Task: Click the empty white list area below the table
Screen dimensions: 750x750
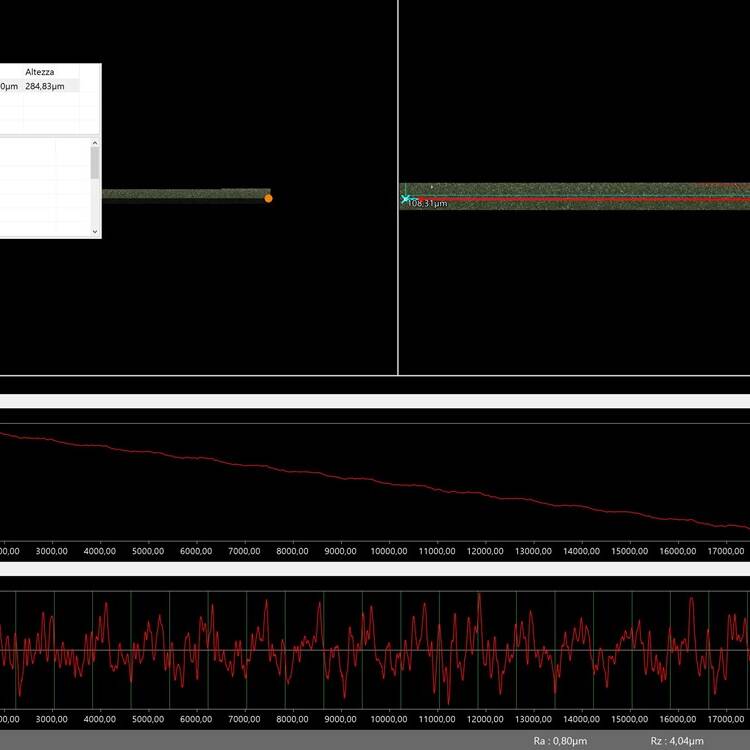Action: pos(45,185)
